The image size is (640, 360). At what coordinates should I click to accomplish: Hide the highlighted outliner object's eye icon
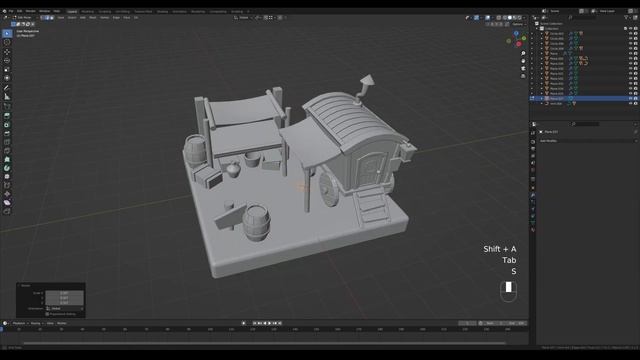(631, 99)
